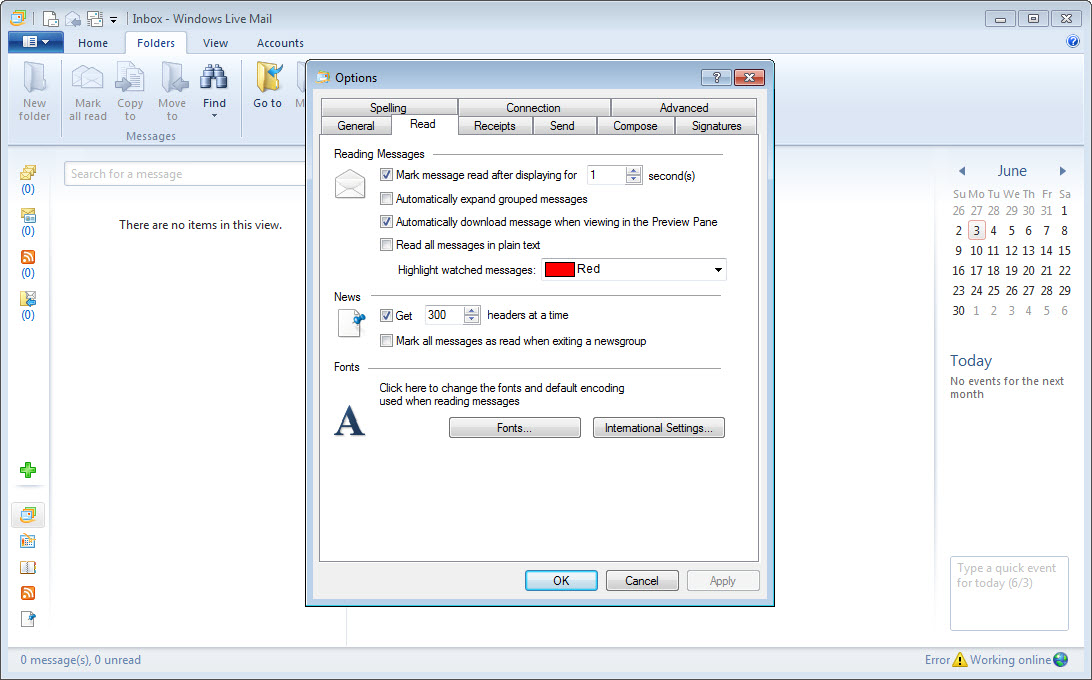Viewport: 1092px width, 680px height.
Task: Click the green plus add-account icon
Action: (28, 470)
